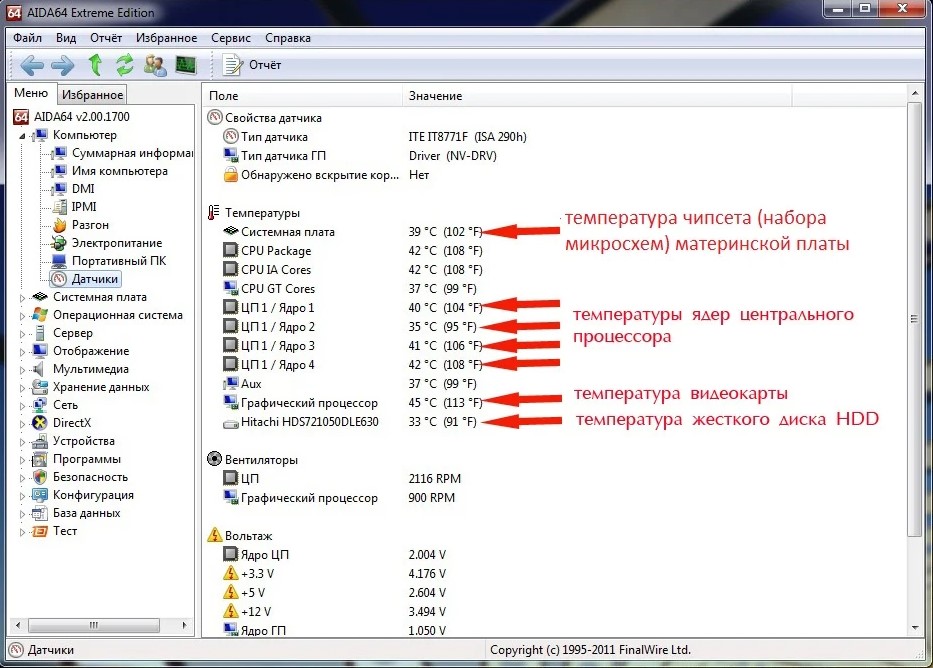The height and width of the screenshot is (668, 933).
Task: Collapse the Компьютер tree node
Action: [22, 136]
